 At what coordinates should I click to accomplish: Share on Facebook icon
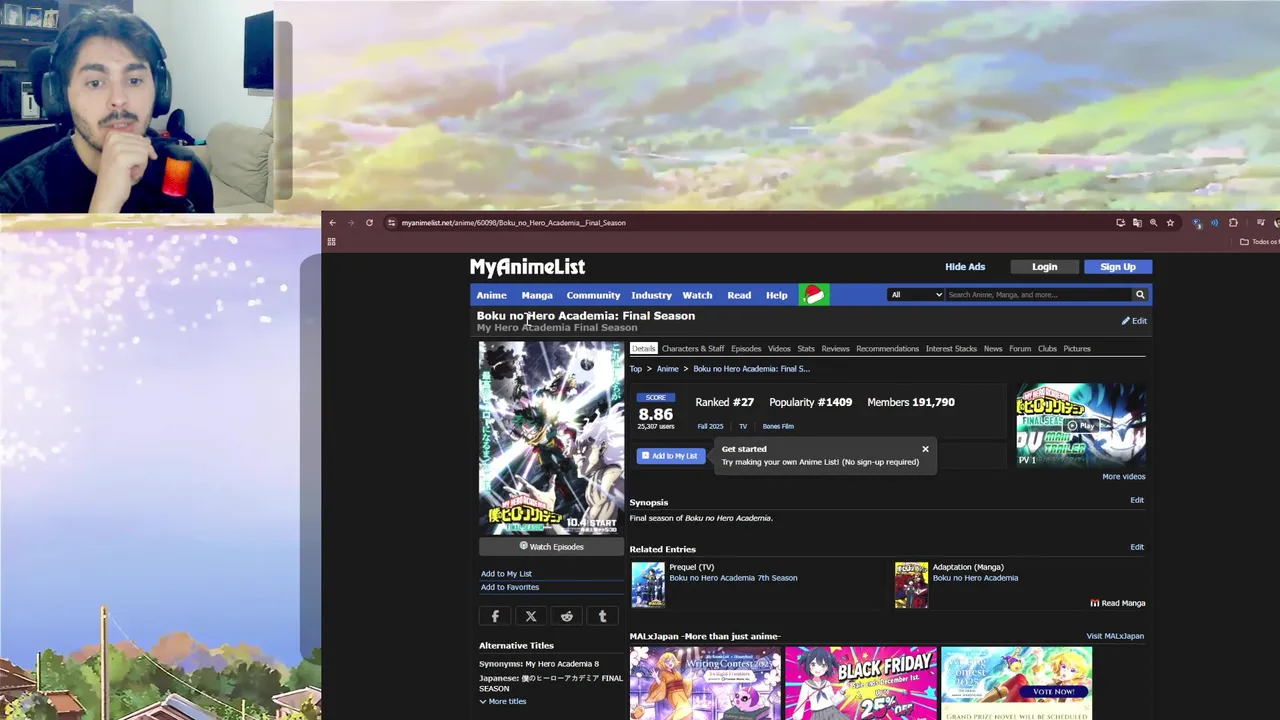coord(495,616)
